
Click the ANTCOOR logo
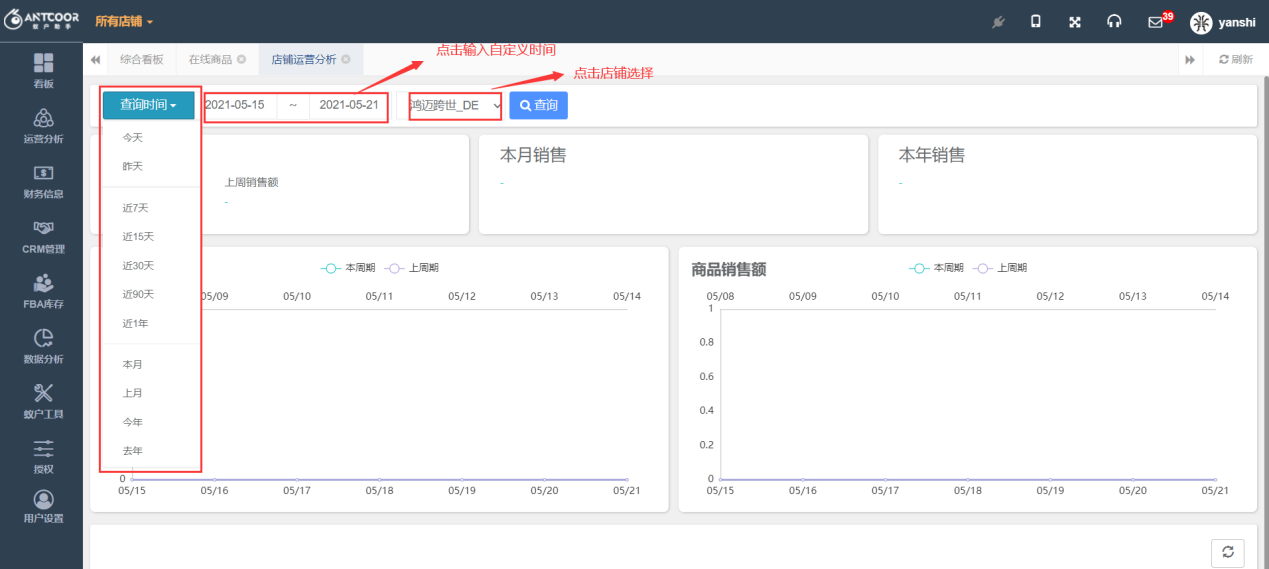click(41, 21)
